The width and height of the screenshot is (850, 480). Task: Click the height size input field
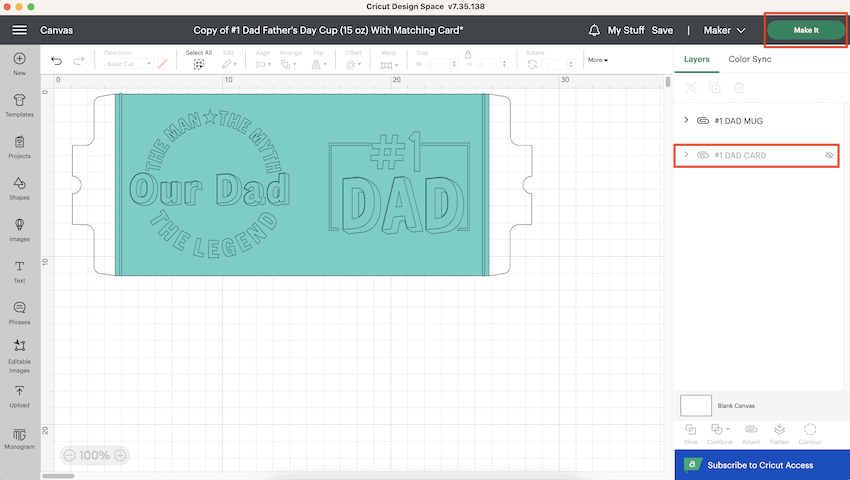tap(492, 64)
